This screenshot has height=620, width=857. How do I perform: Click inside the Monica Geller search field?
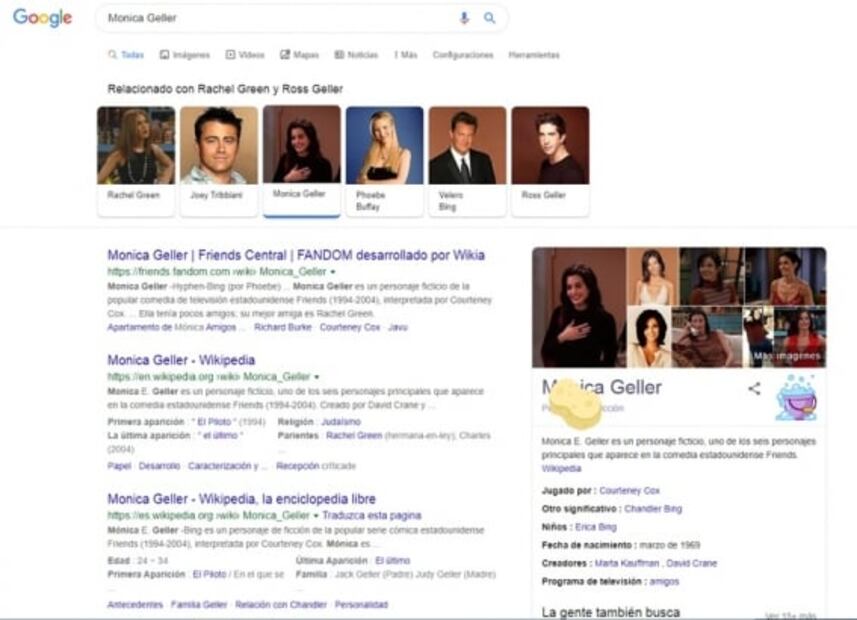(270, 18)
